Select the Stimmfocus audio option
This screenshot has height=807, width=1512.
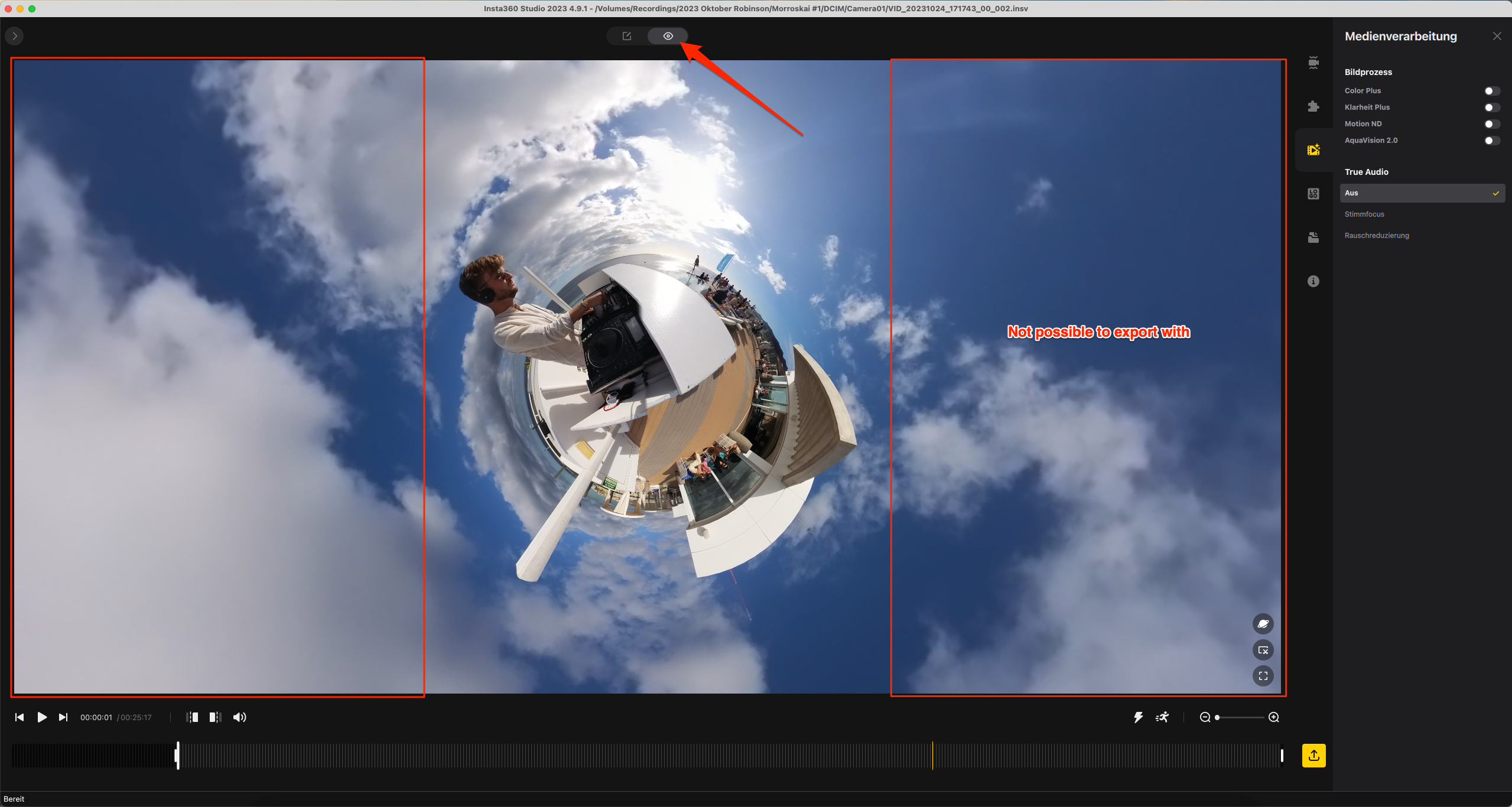pyautogui.click(x=1364, y=214)
